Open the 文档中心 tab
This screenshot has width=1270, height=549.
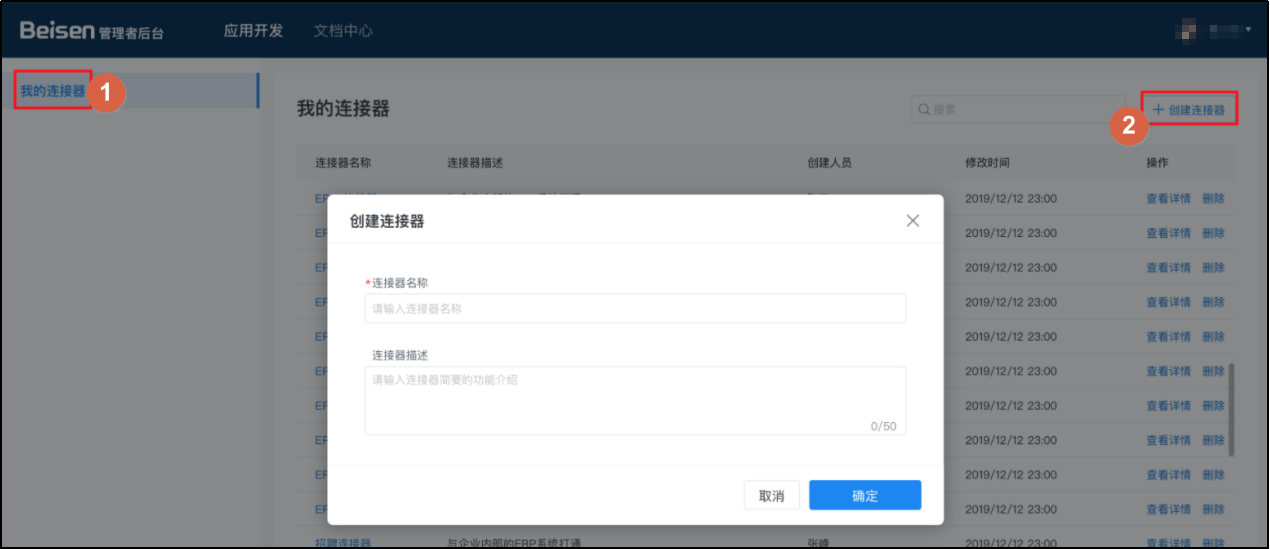(x=343, y=31)
